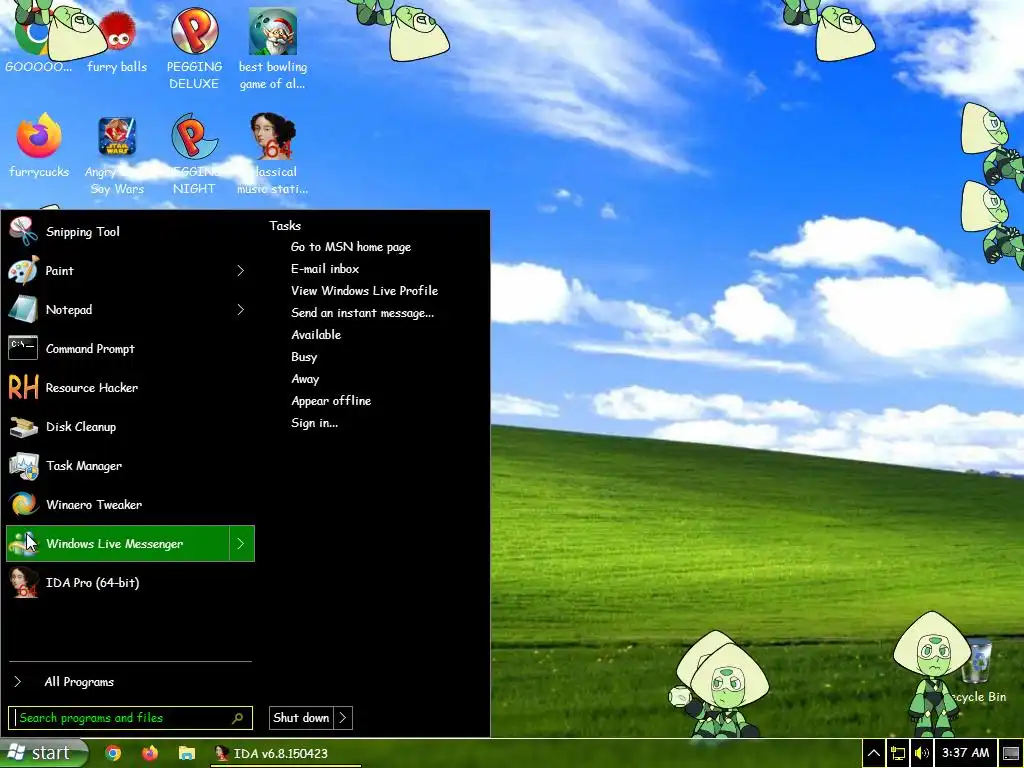Screen dimensions: 1024x768
Task: Select classical music station desktop icon
Action: (x=272, y=155)
